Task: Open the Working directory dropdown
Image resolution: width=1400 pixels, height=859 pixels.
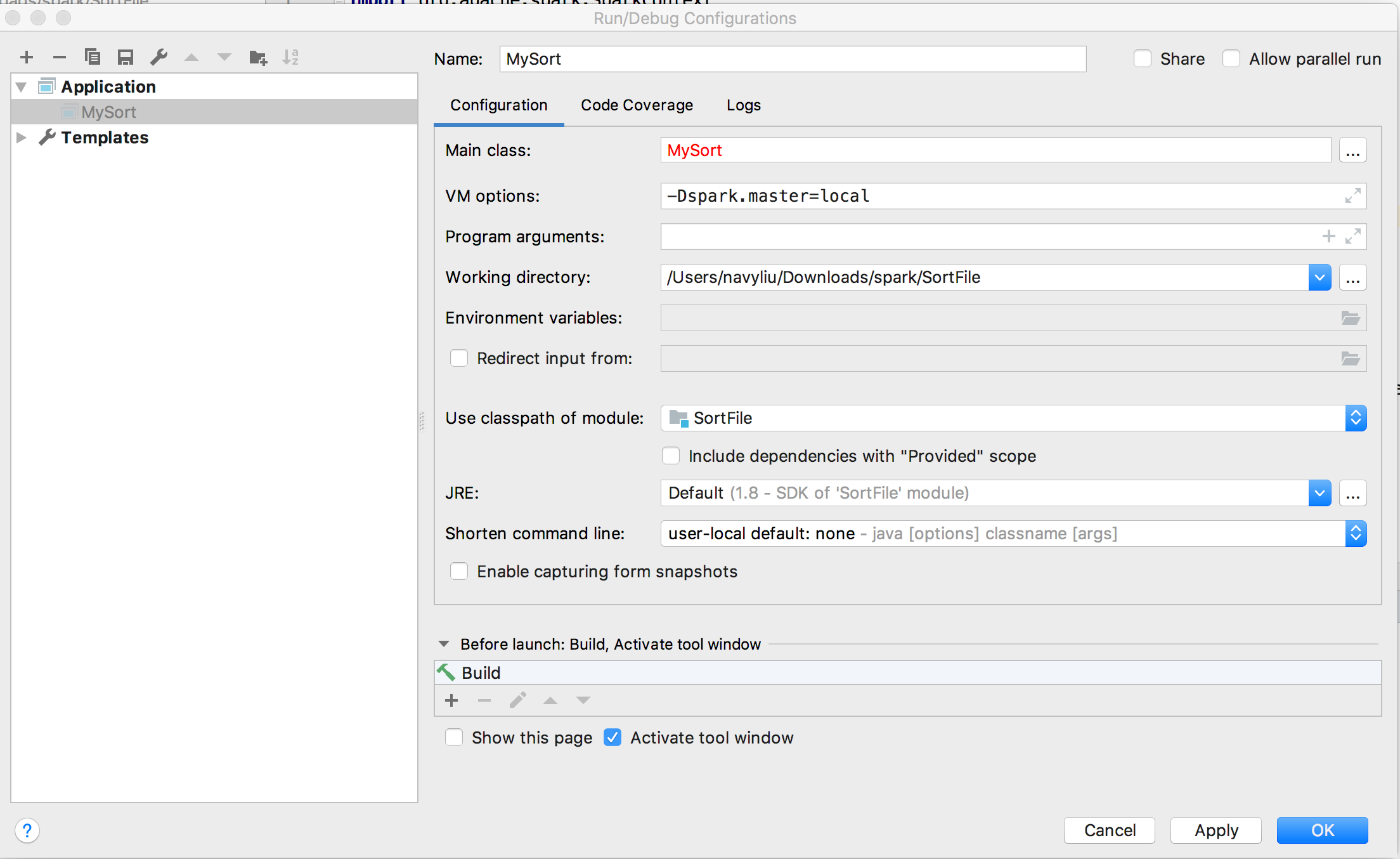Action: [1319, 277]
